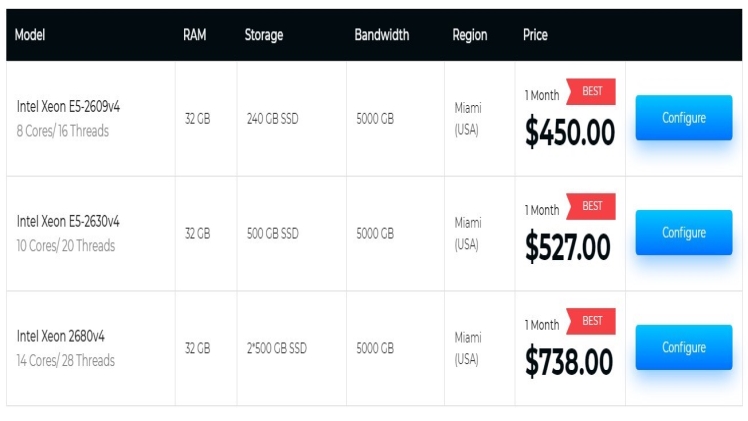Click the Intel Xeon E5-2630v4 model name

click(68, 221)
